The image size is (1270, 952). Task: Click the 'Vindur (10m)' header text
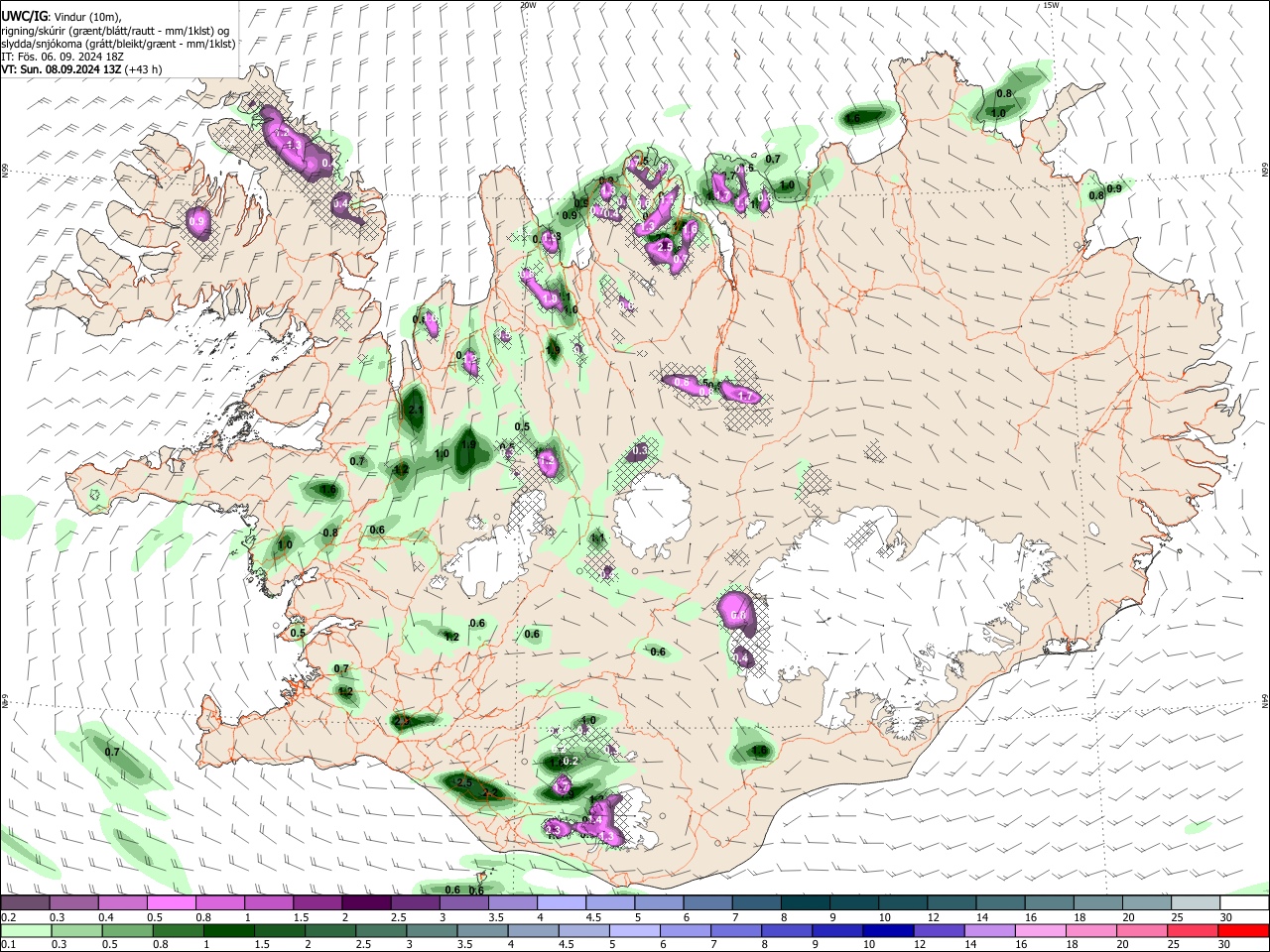pos(86,17)
